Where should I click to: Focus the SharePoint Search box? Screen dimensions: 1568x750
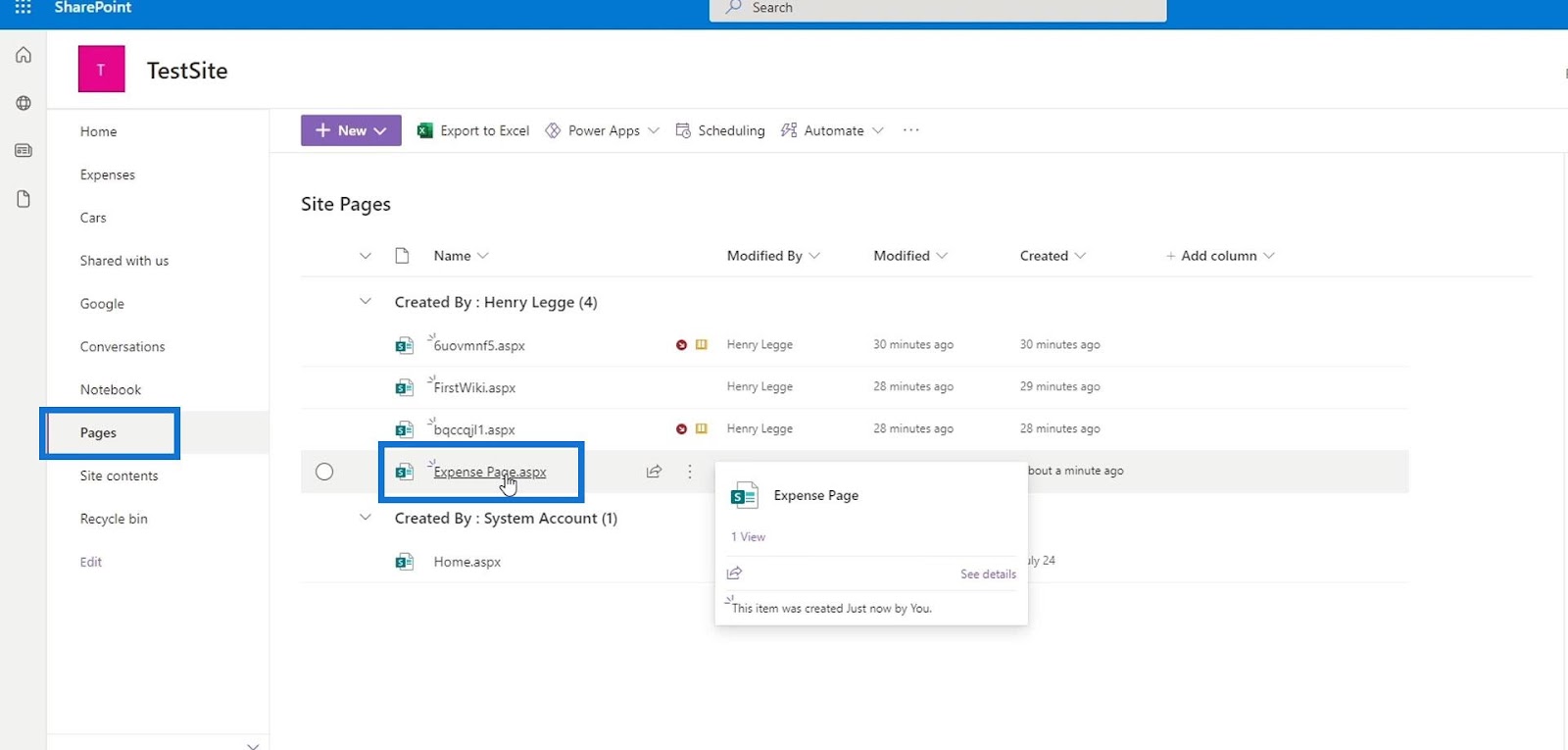pos(938,9)
